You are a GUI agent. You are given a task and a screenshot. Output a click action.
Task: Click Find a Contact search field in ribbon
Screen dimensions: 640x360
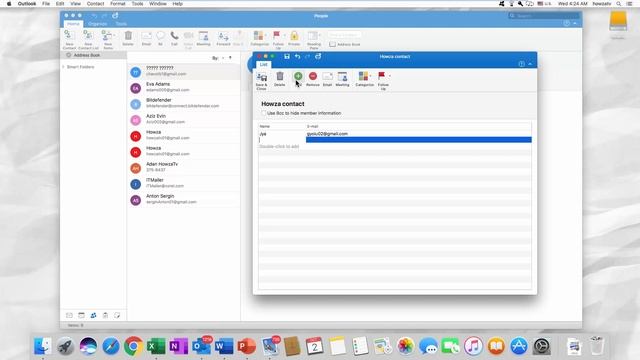344,35
